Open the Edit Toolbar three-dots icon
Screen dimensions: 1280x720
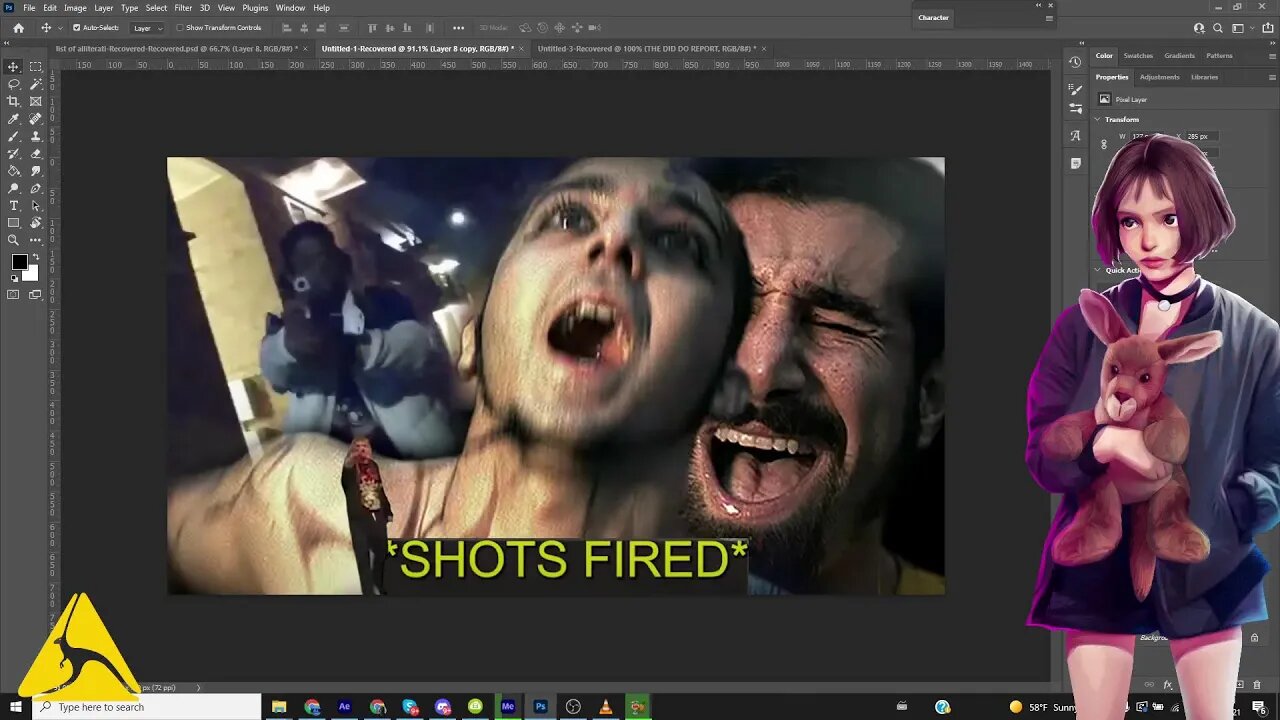[x=36, y=240]
